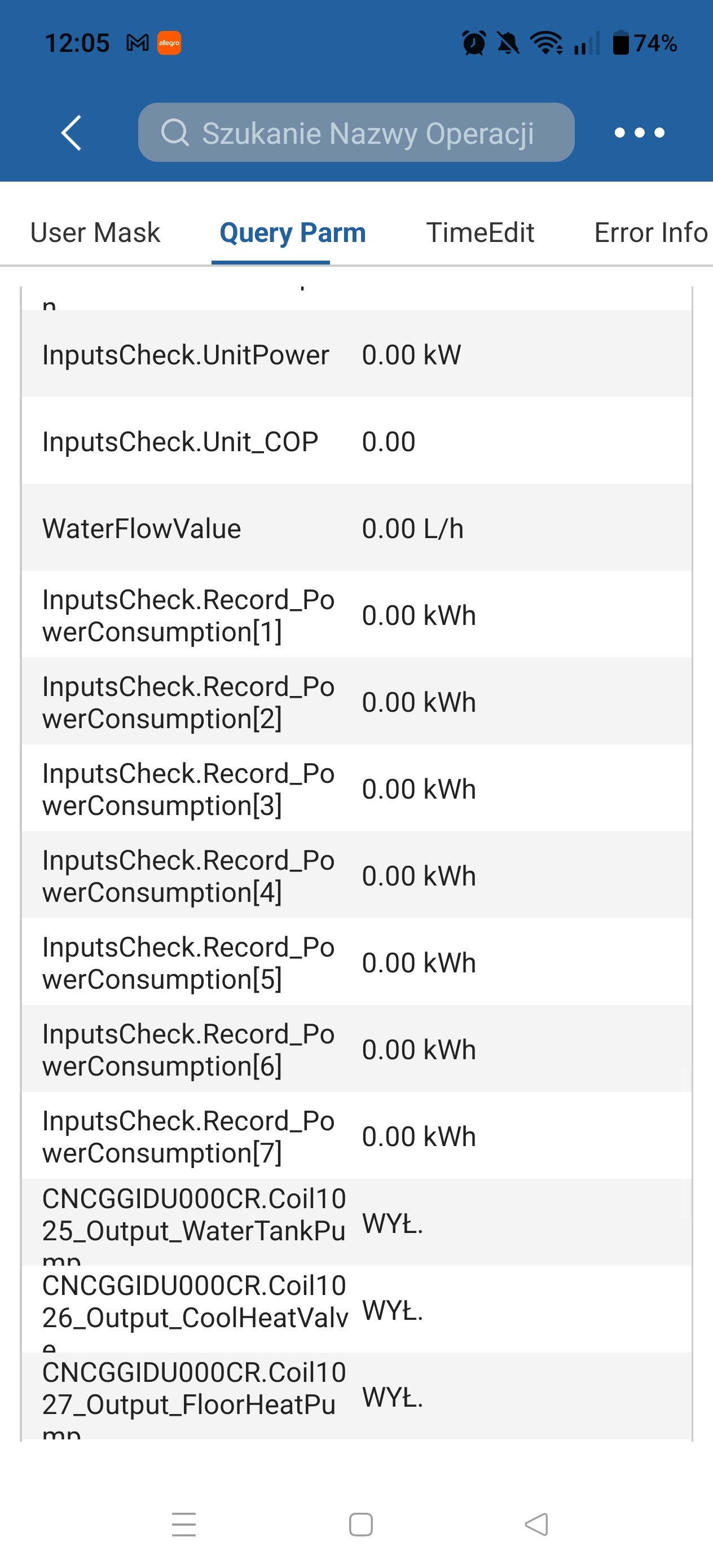This screenshot has width=713, height=1568.
Task: Select the InputsCheck.UnitPower row
Action: coord(357,355)
